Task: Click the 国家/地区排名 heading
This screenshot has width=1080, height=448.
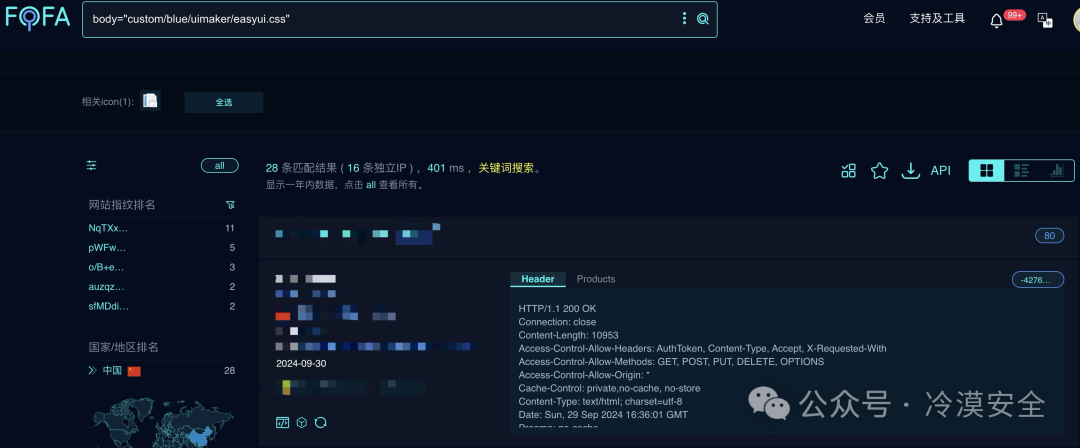Action: tap(123, 347)
